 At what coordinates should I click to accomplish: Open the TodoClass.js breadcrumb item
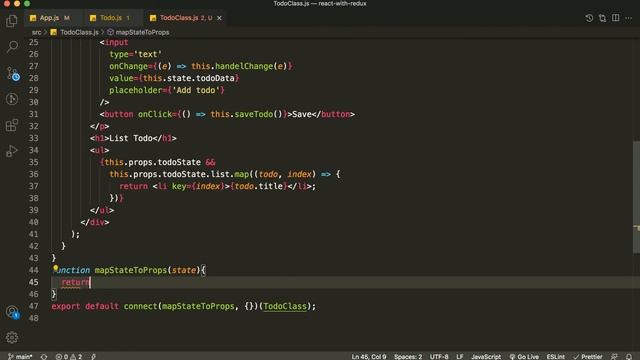click(x=79, y=32)
